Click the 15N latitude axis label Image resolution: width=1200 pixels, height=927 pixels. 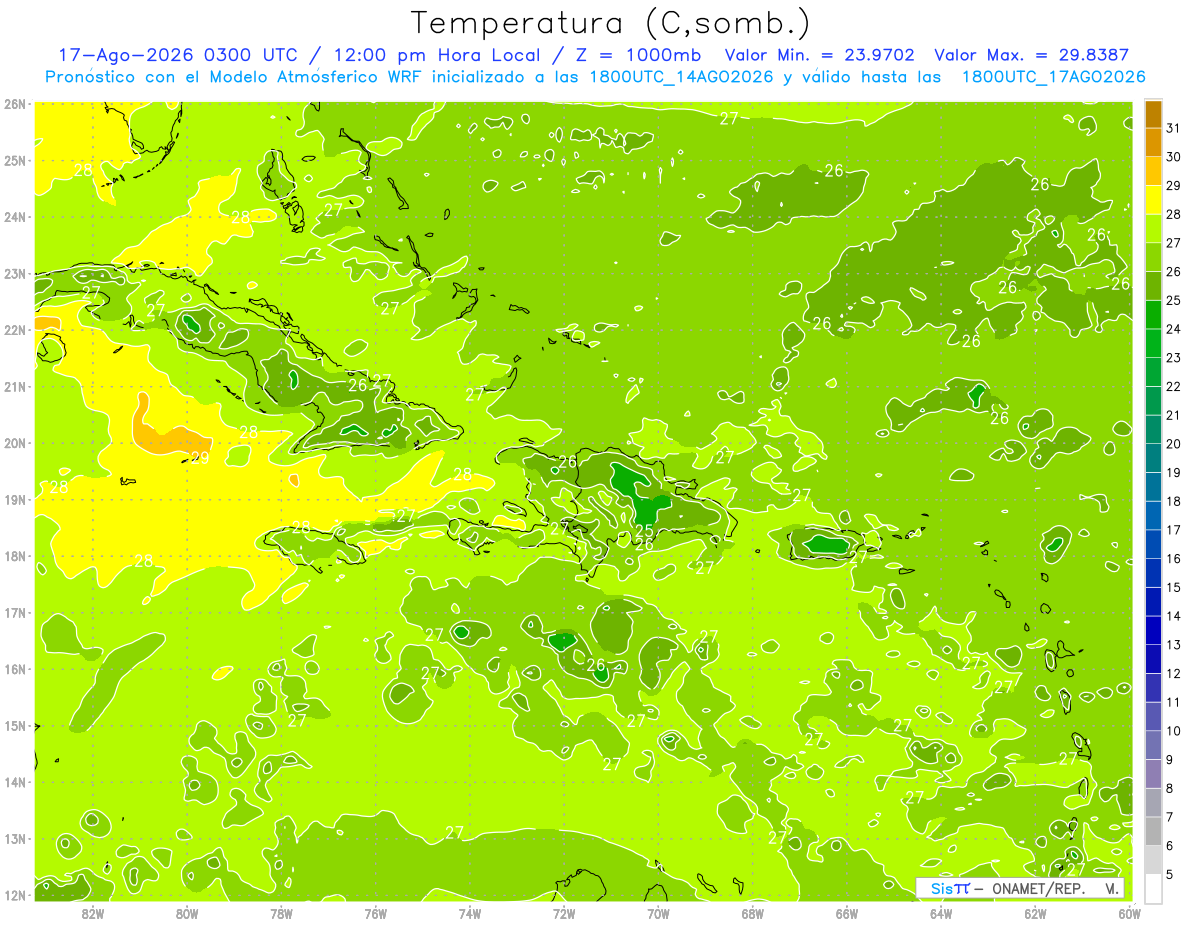pyautogui.click(x=15, y=725)
